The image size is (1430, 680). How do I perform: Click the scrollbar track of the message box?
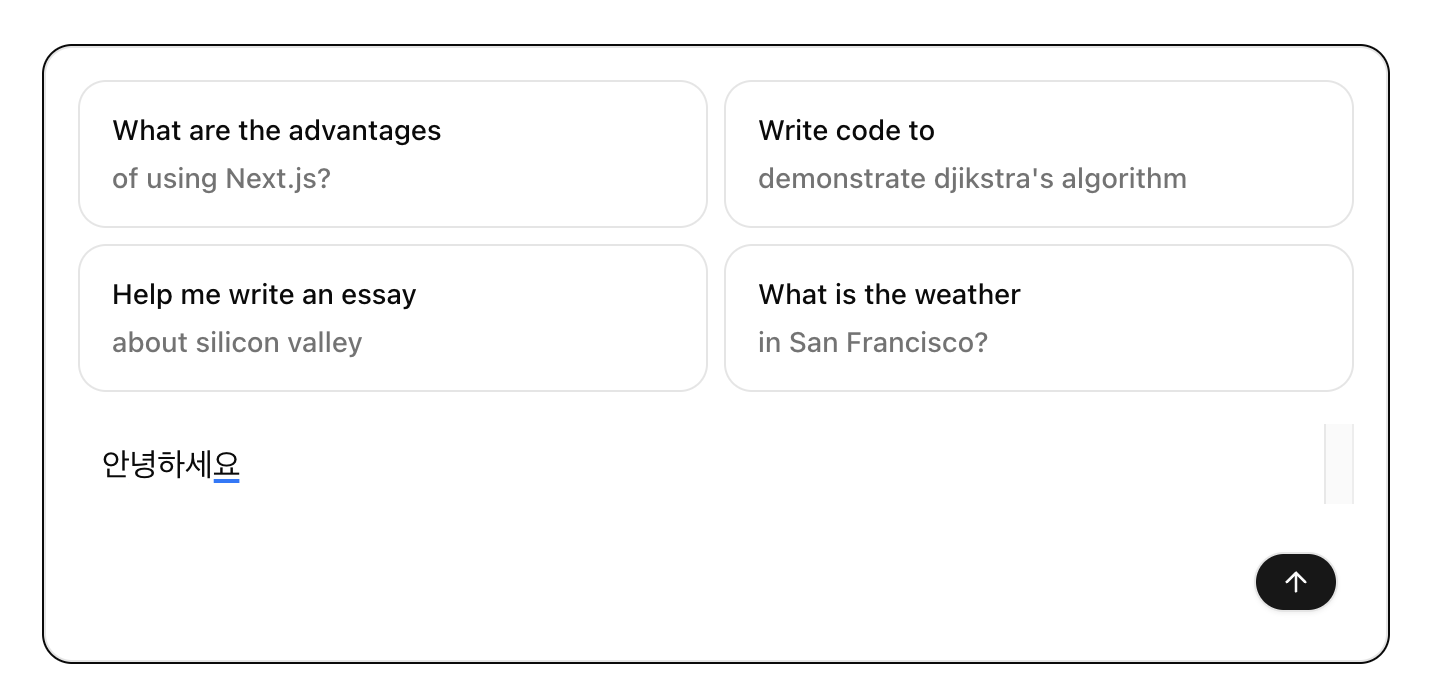[x=1338, y=464]
